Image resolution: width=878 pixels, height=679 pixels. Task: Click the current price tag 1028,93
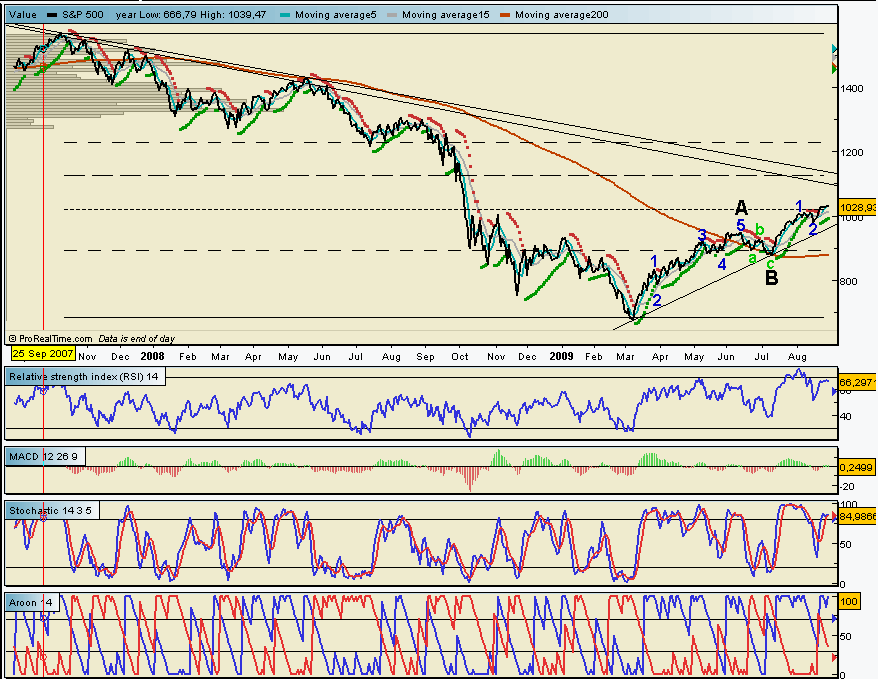[858, 208]
